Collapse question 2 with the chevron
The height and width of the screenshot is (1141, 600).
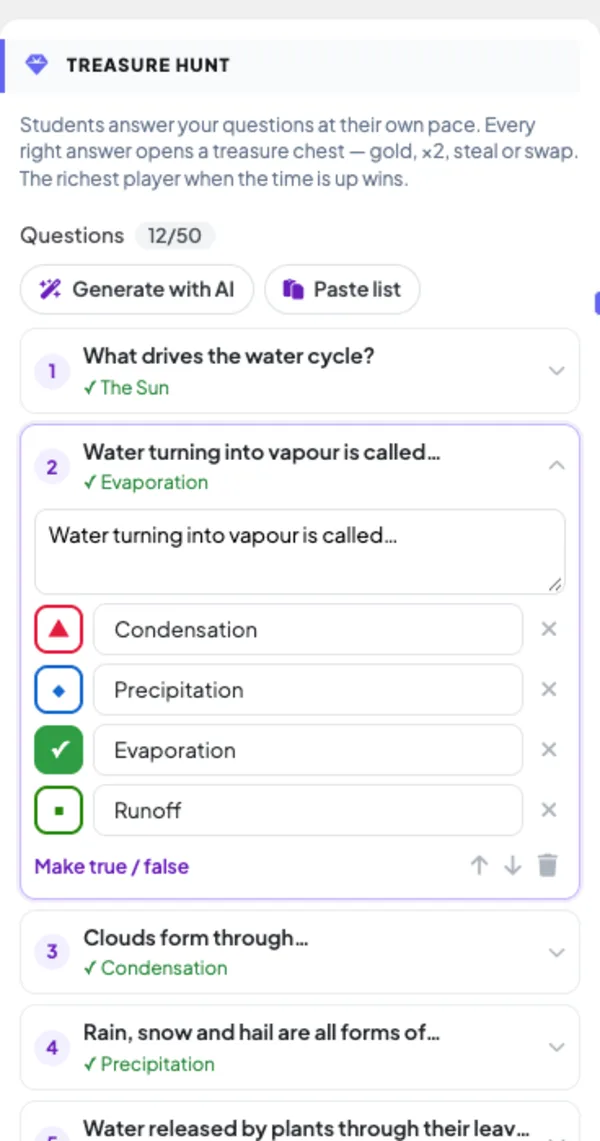pos(556,465)
